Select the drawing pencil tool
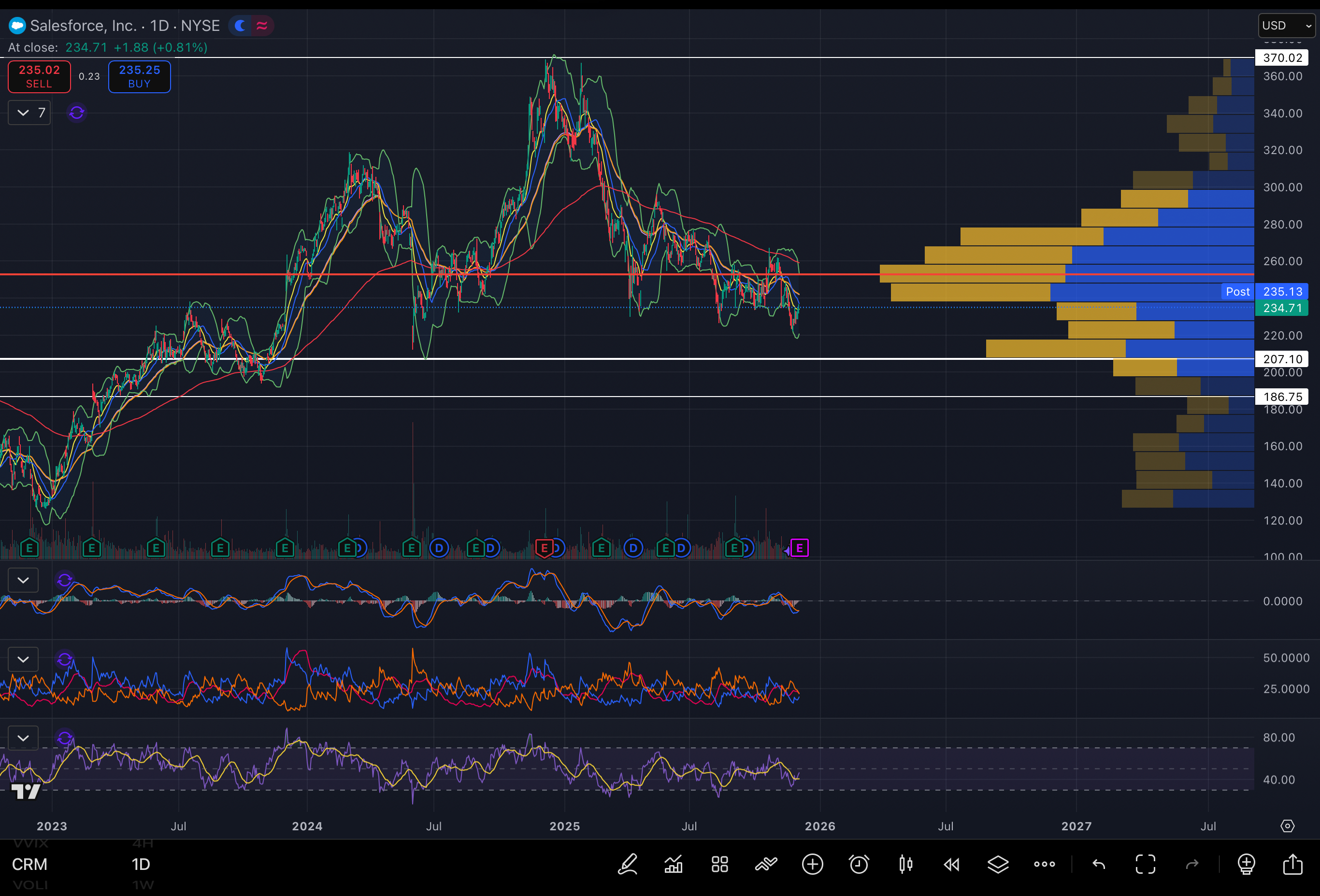Screen dimensions: 1320x896 628,864
